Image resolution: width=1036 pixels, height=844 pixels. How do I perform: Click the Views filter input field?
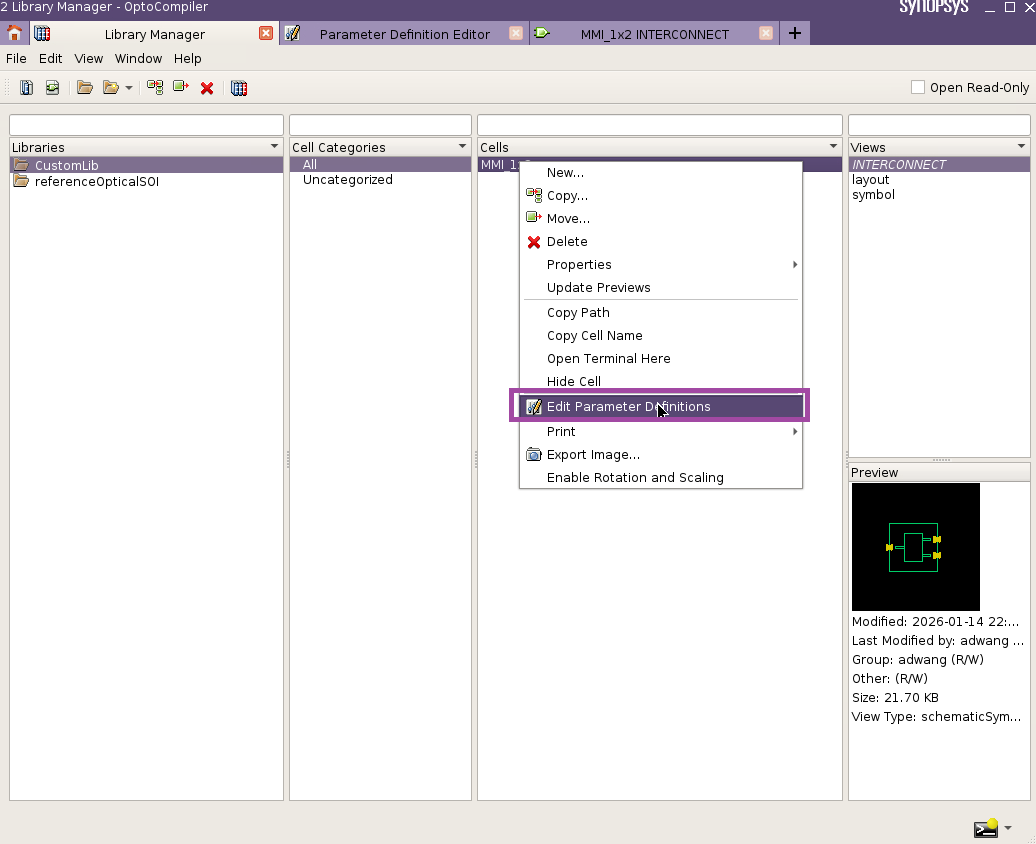pyautogui.click(x=940, y=125)
